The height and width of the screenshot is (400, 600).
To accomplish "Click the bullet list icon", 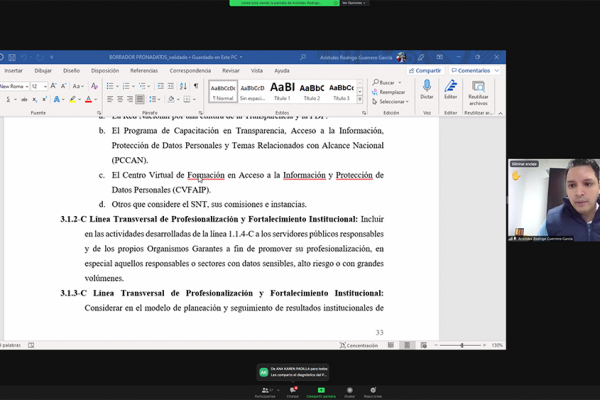I will tap(110, 86).
